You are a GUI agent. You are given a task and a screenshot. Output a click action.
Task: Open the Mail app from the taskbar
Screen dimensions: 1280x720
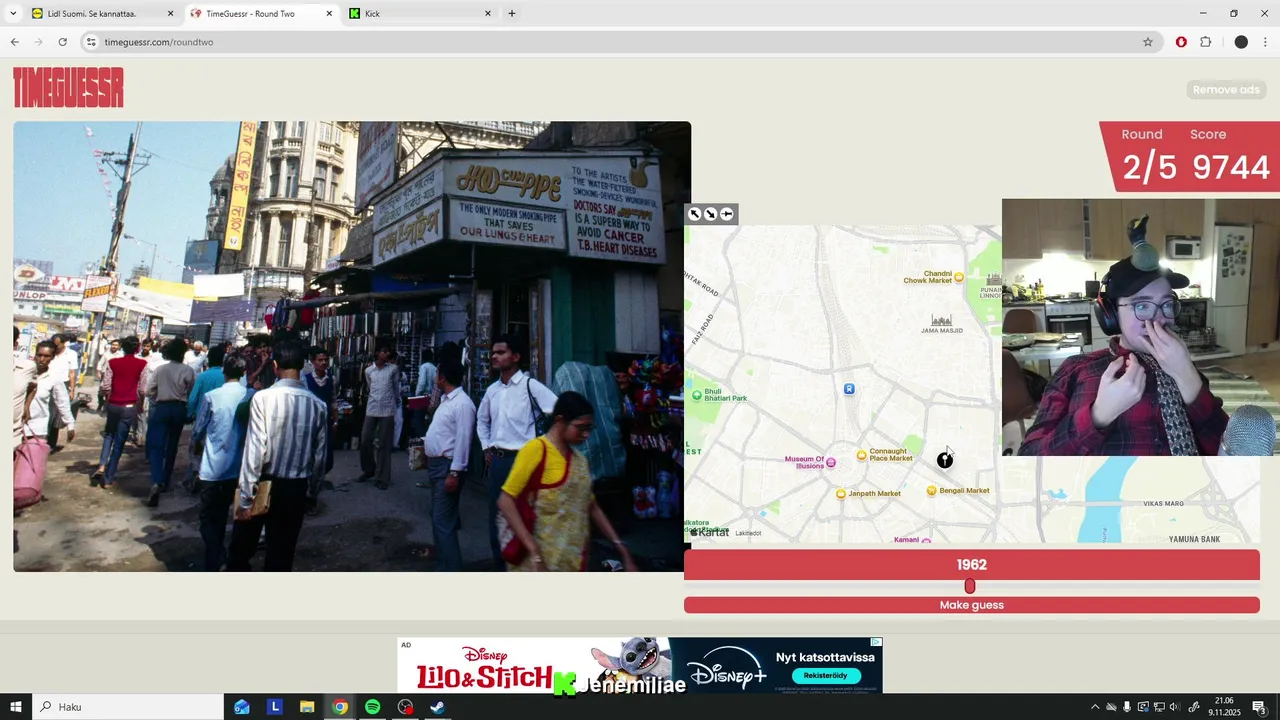pos(242,707)
